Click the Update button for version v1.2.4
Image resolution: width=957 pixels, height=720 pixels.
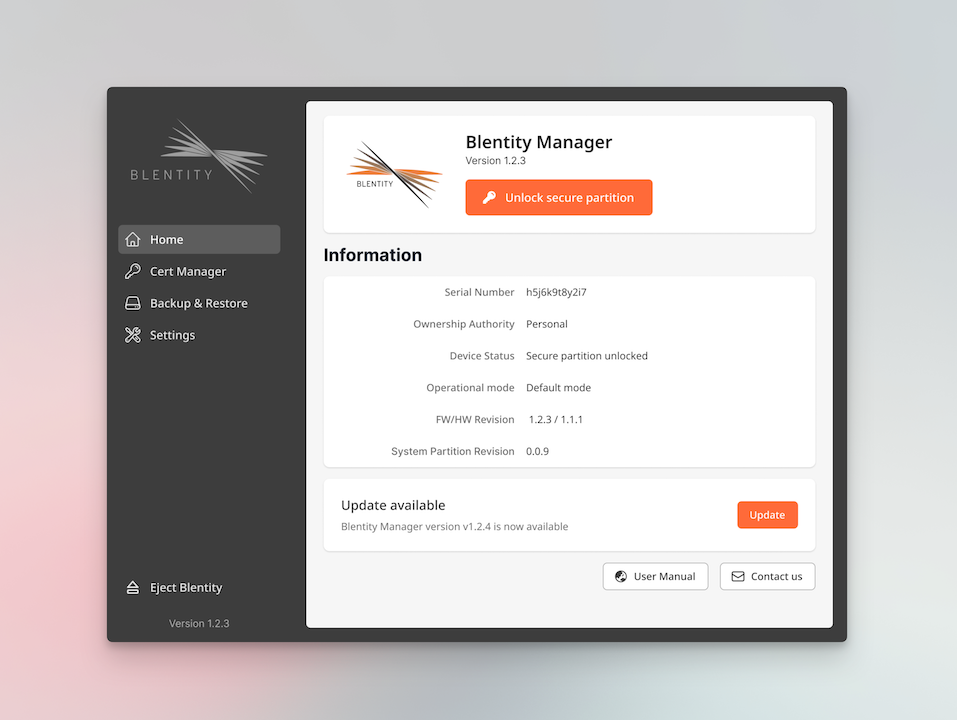coord(767,514)
